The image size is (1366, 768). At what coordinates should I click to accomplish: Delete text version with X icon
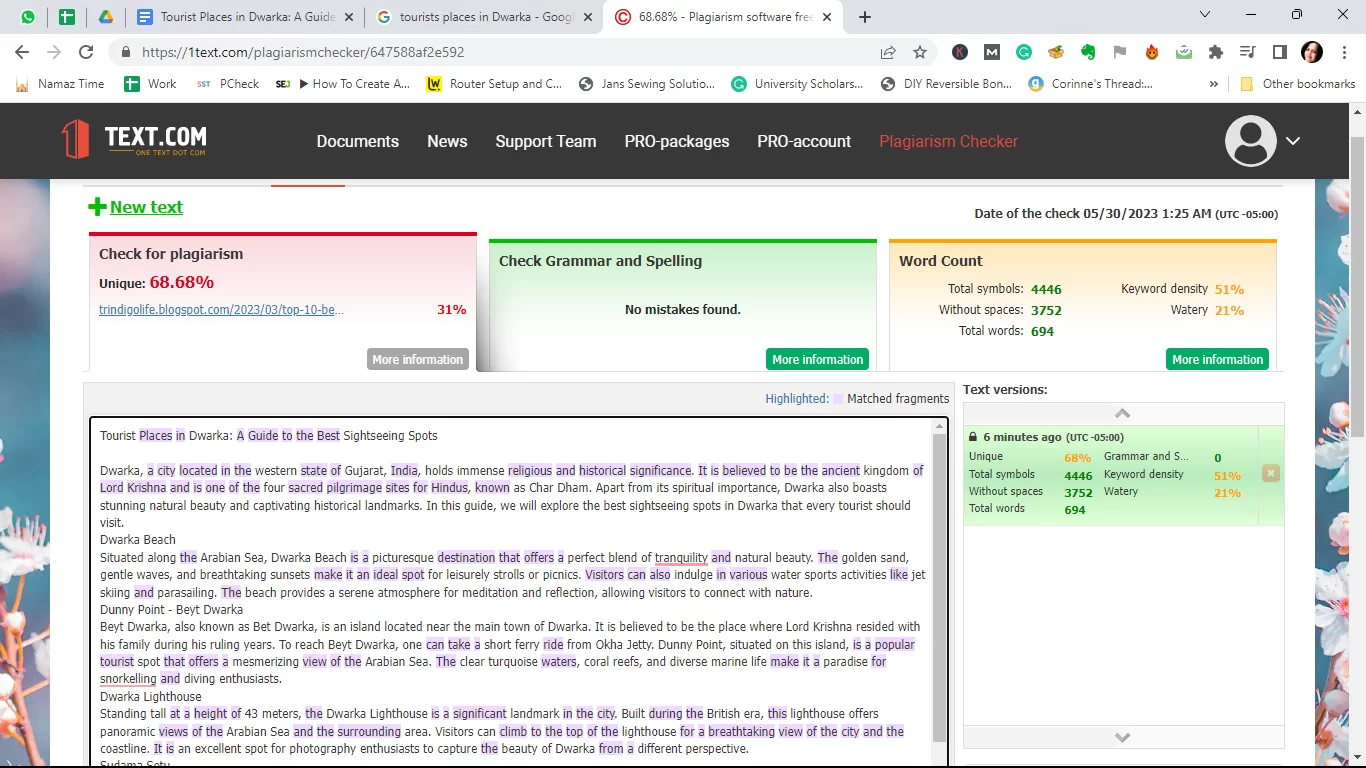1270,473
